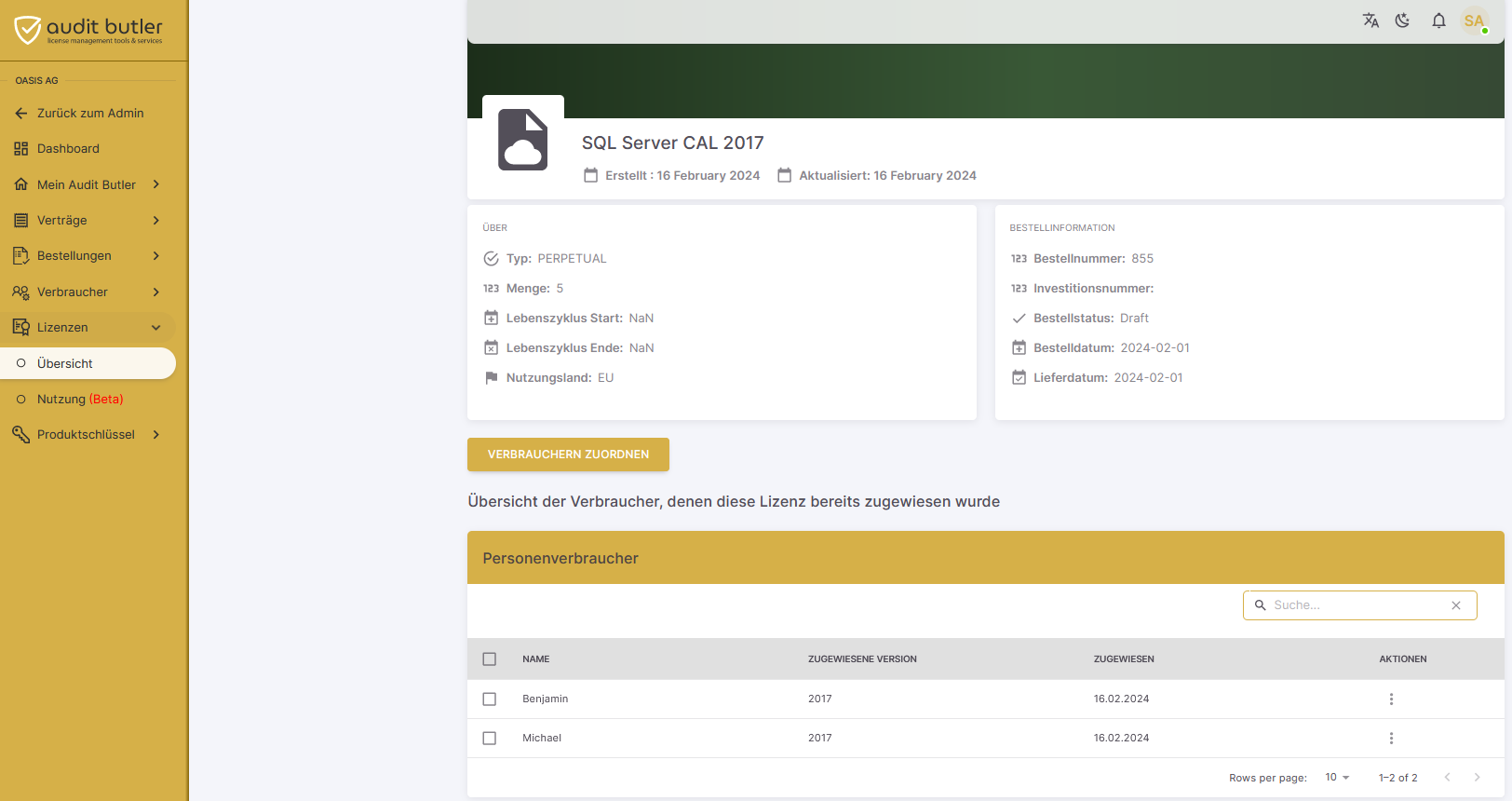
Task: Click the Personenverbraucher panel header
Action: [986, 558]
